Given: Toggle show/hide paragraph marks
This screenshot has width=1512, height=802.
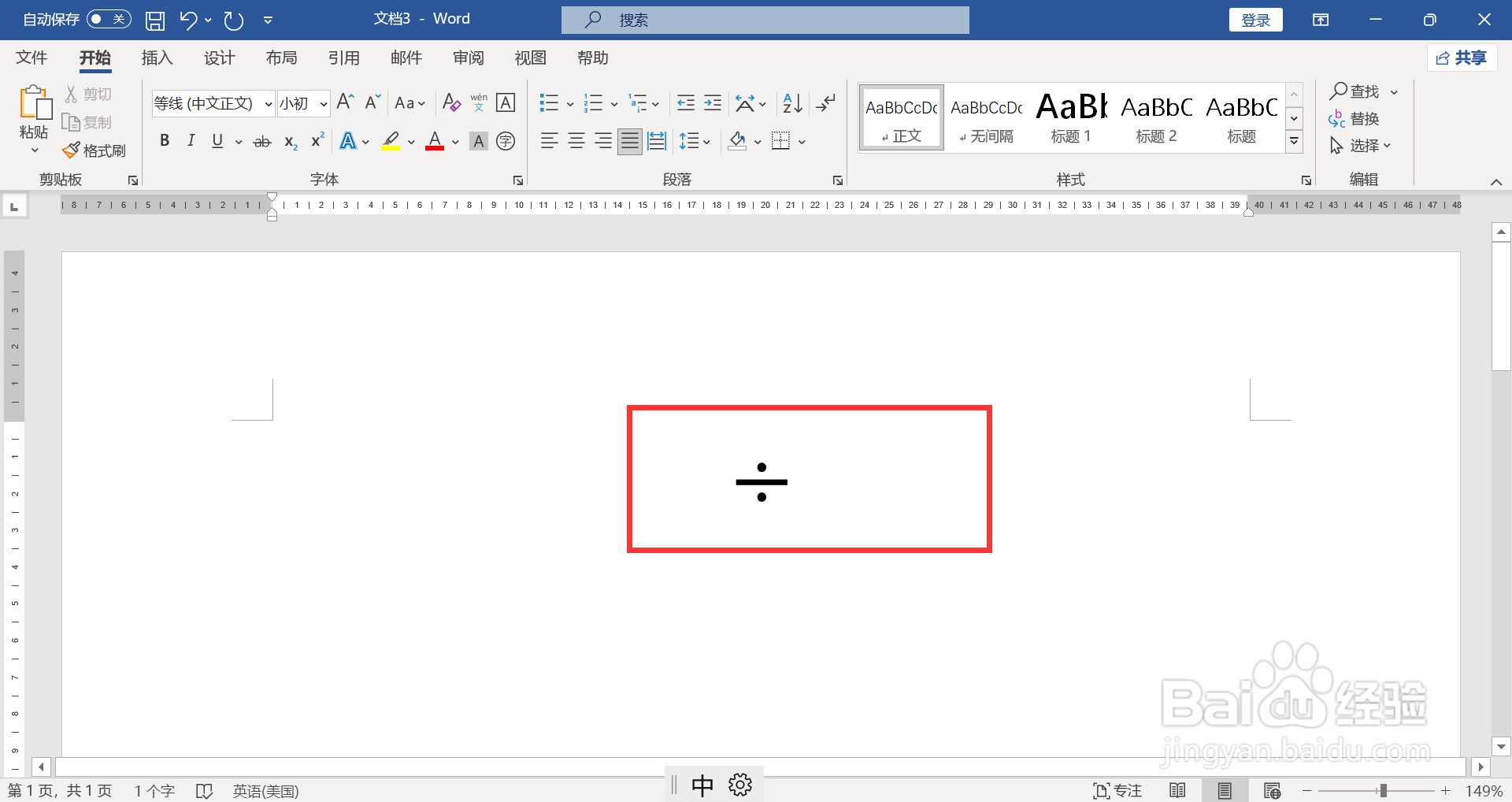Looking at the screenshot, I should point(826,102).
